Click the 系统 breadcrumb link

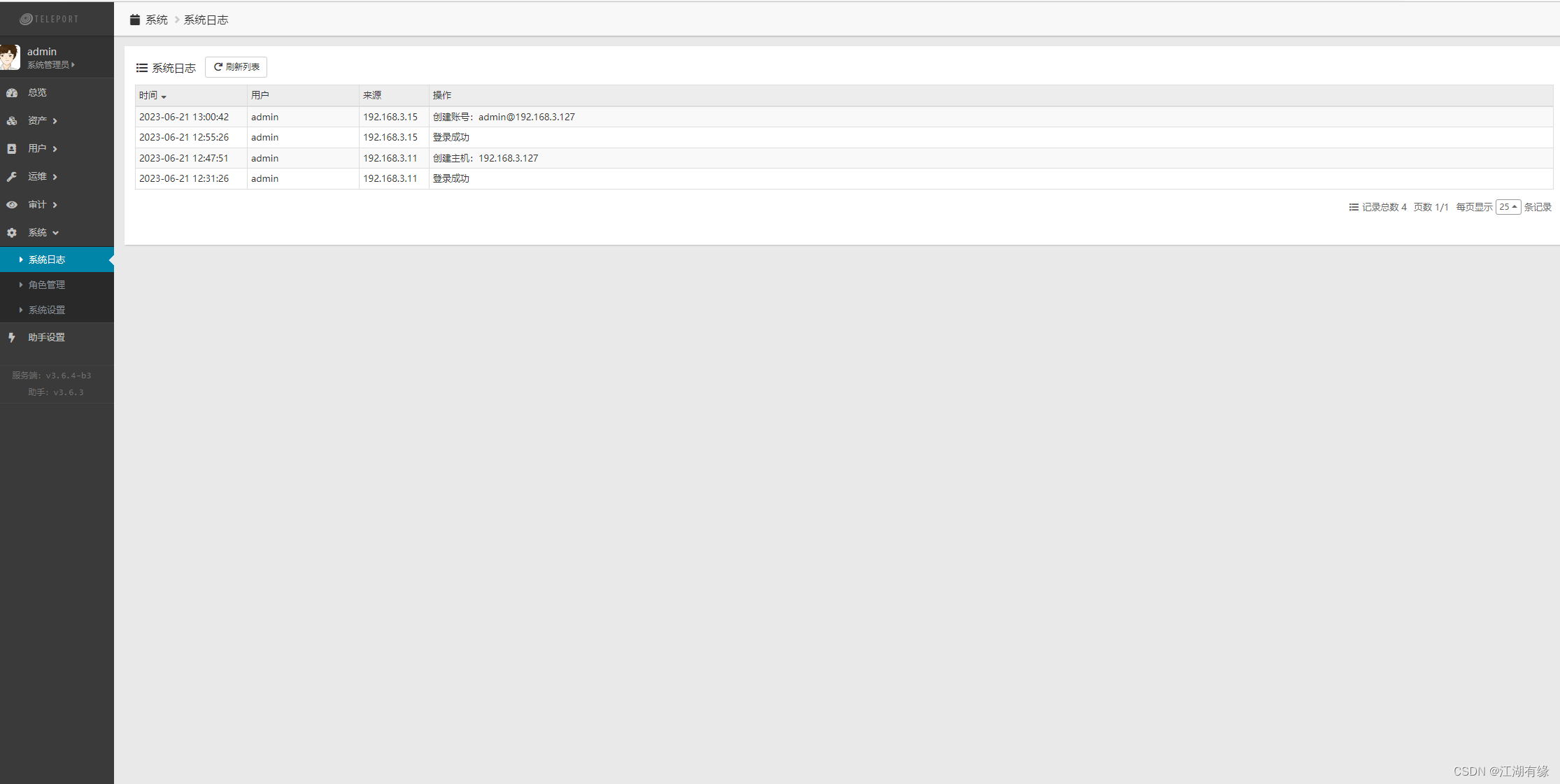pos(156,20)
